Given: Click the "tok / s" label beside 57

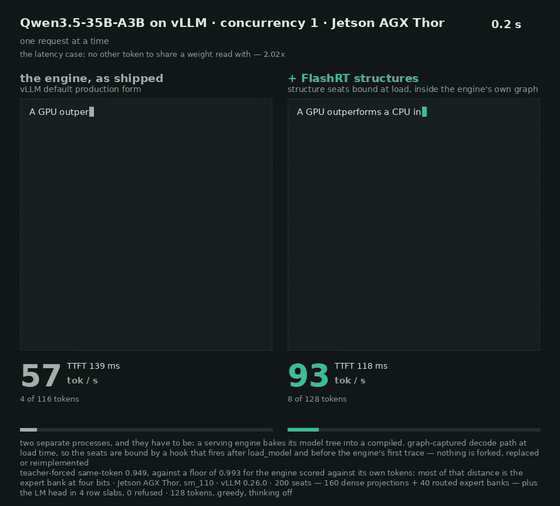Looking at the screenshot, I should pos(82,381).
